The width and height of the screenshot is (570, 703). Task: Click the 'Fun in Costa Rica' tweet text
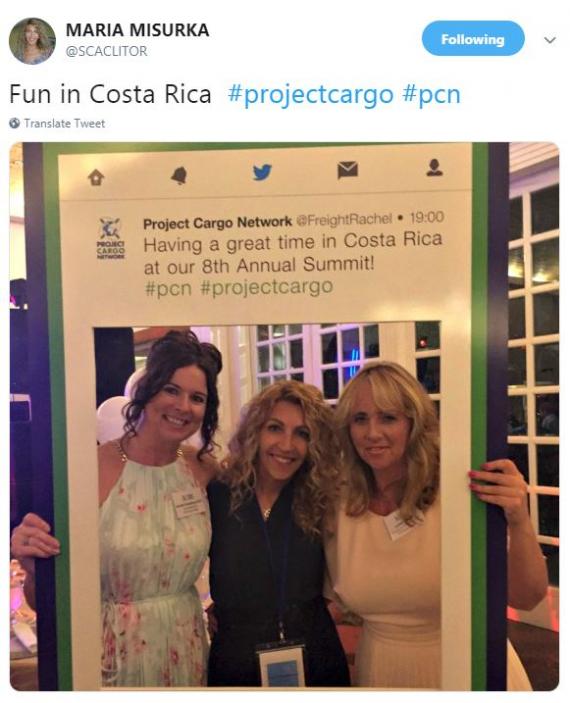coord(110,94)
